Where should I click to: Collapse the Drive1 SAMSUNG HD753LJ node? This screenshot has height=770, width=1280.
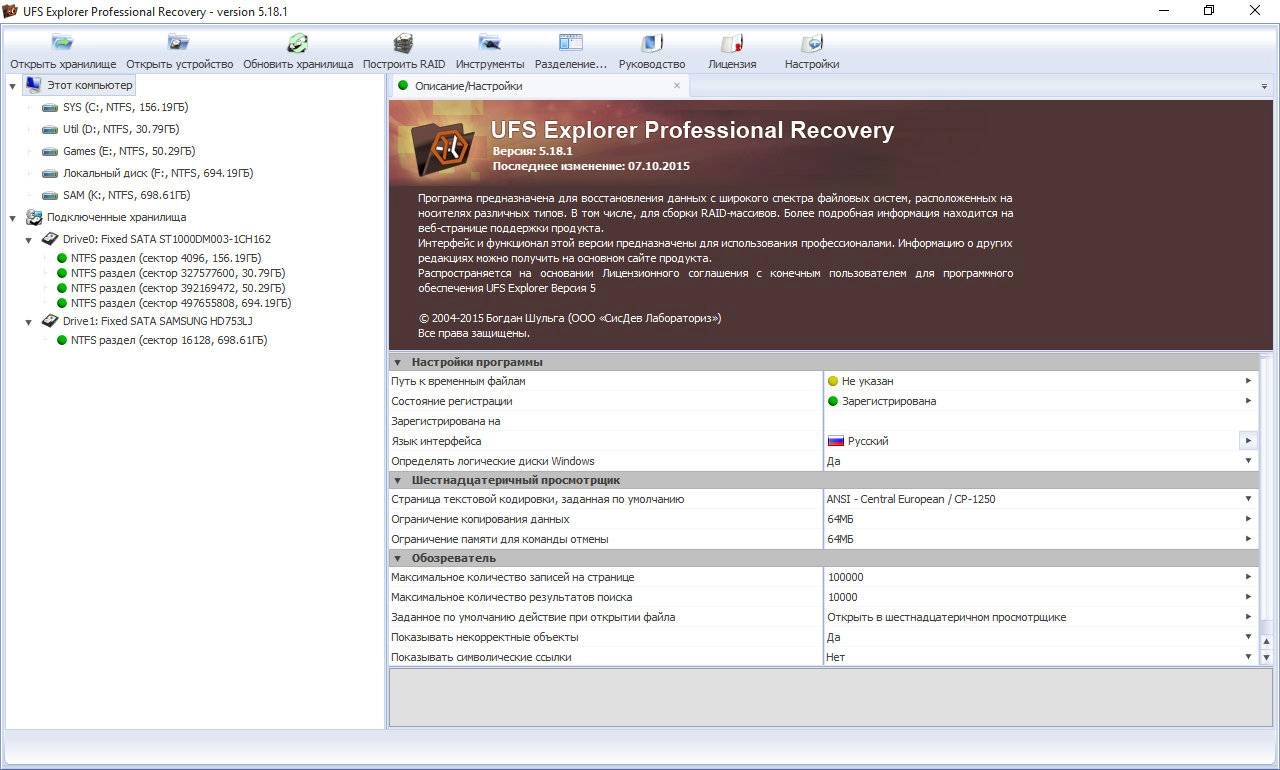[x=29, y=322]
